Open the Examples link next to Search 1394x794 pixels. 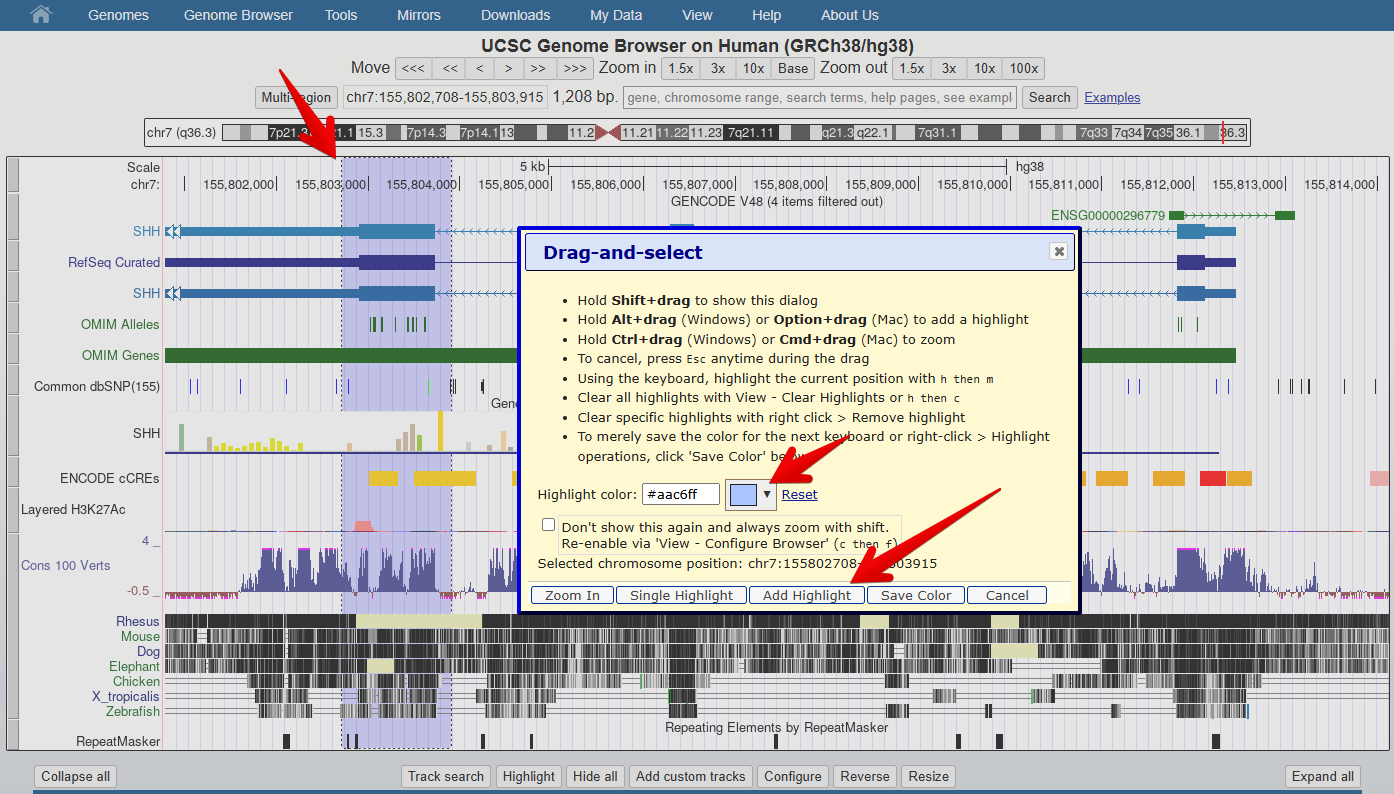1112,97
